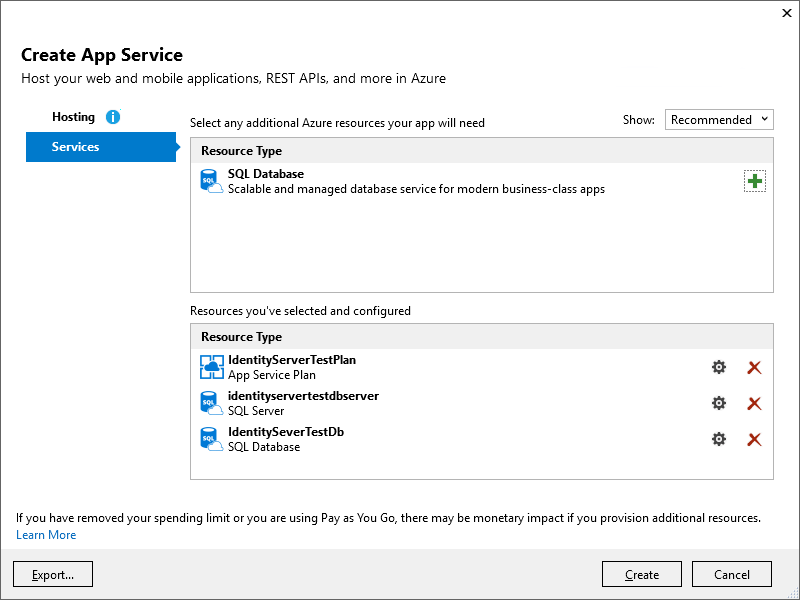Select the Services tab
Viewport: 800px width, 600px height.
(x=101, y=147)
